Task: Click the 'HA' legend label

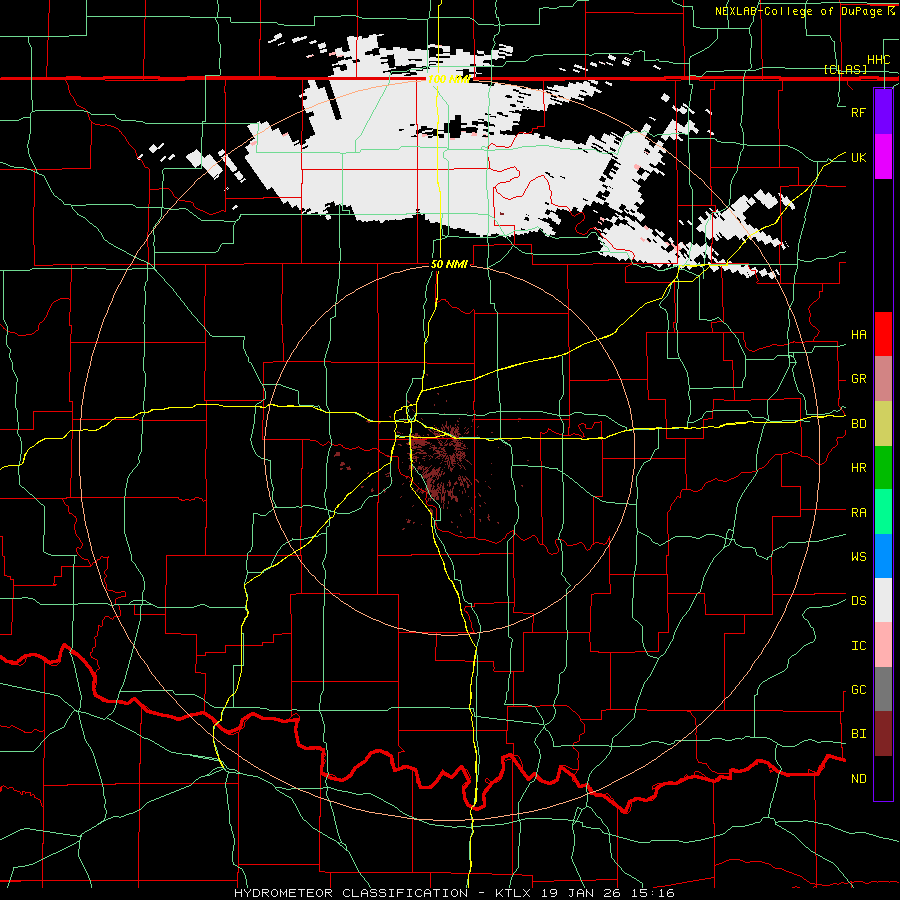Action: tap(858, 334)
